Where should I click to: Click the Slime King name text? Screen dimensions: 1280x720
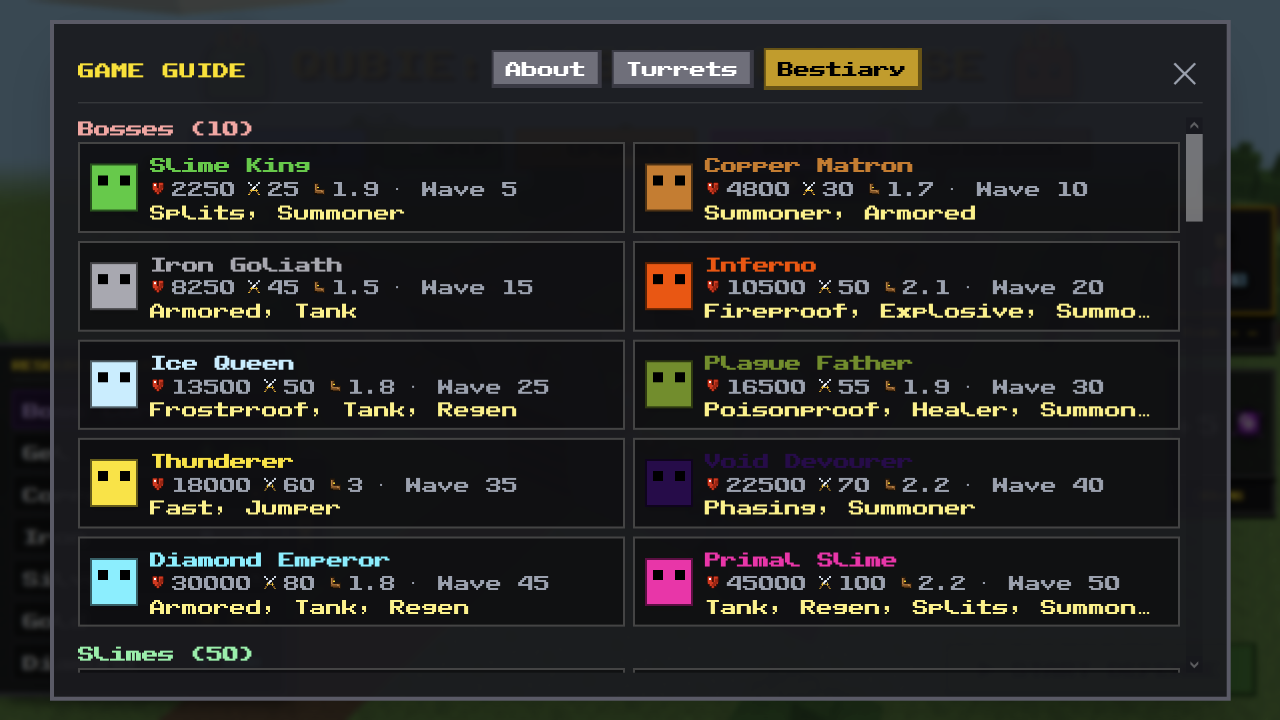click(230, 165)
